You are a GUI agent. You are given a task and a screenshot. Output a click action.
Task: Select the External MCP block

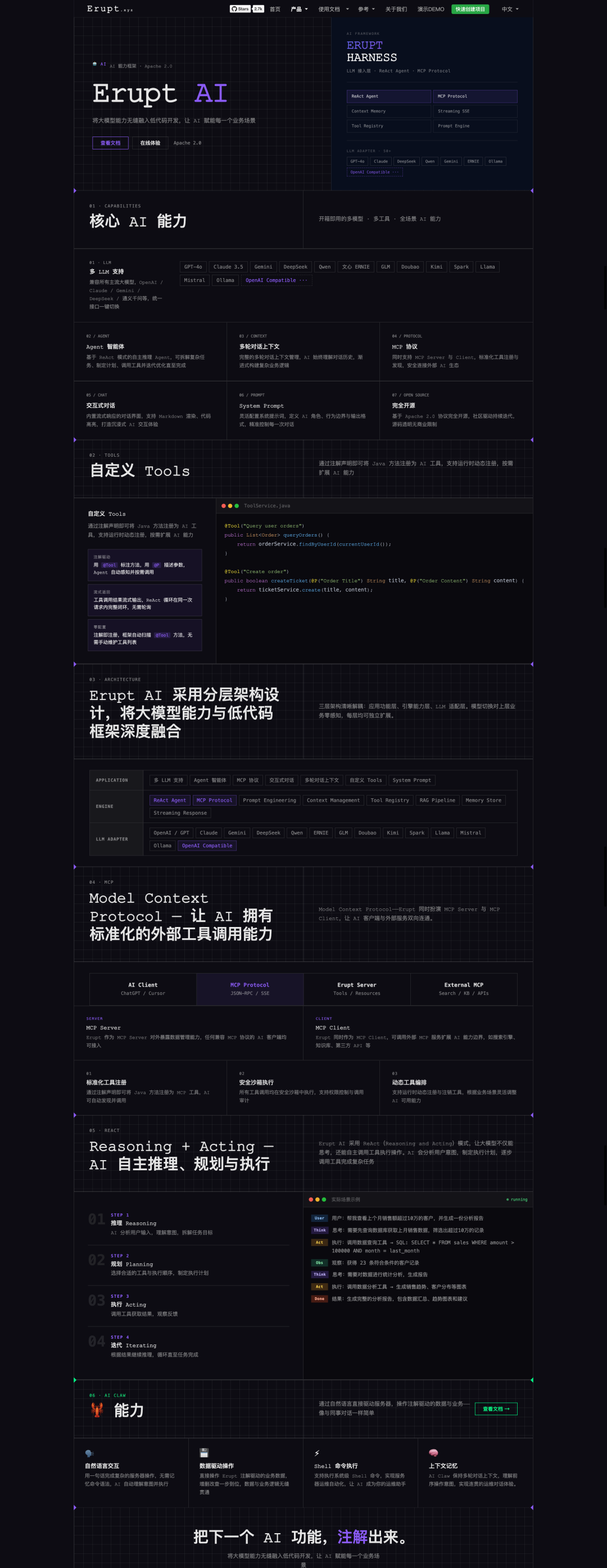464,989
